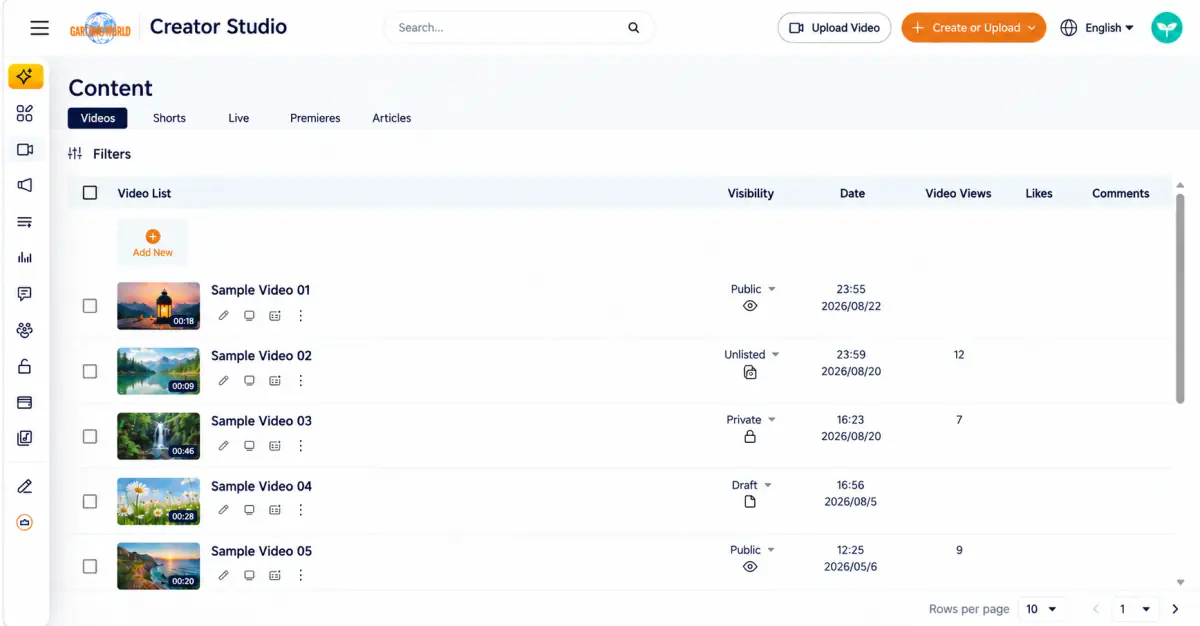Check the box for Sample Video 03

(90, 436)
